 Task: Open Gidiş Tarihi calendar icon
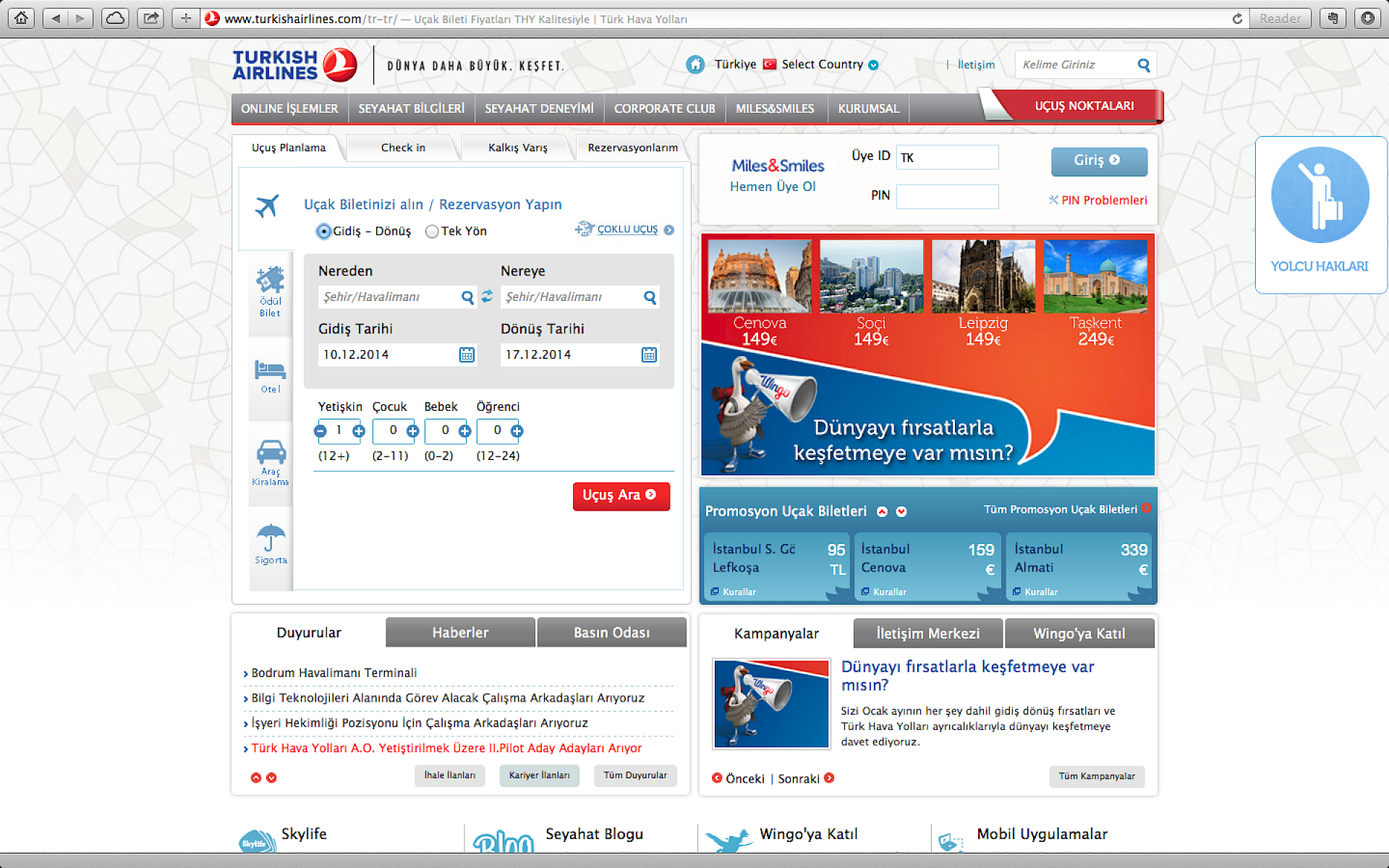click(467, 354)
